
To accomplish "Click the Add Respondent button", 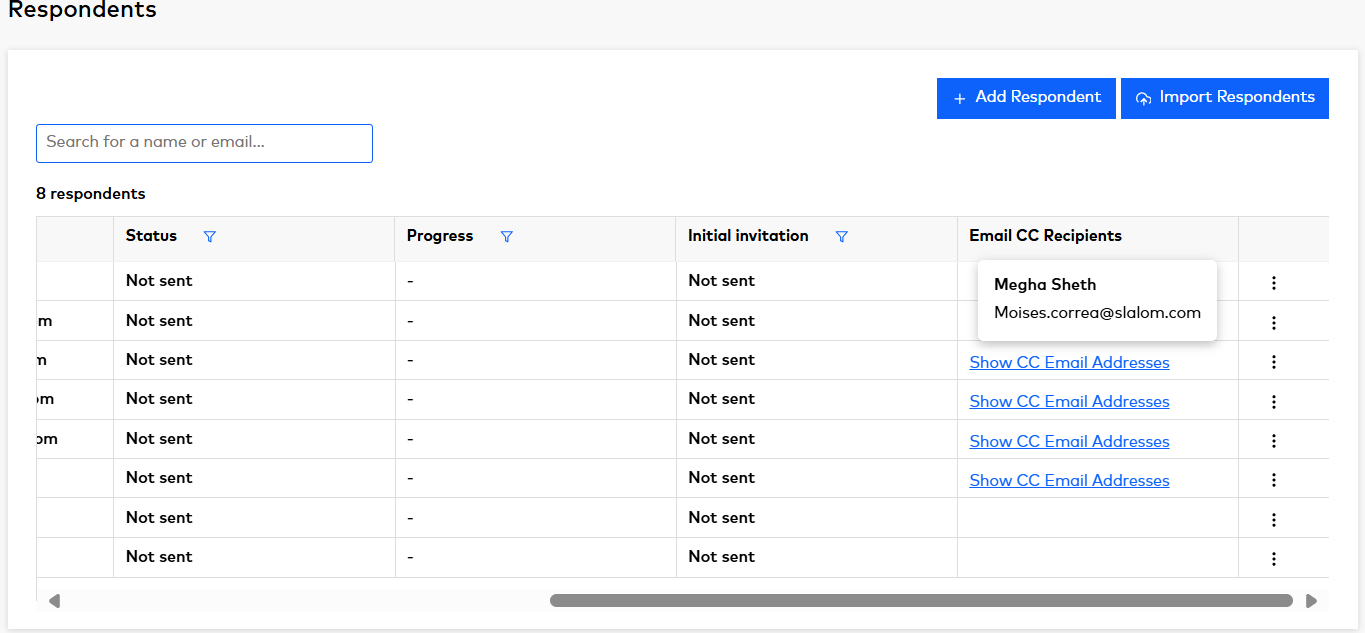I will click(x=1026, y=98).
